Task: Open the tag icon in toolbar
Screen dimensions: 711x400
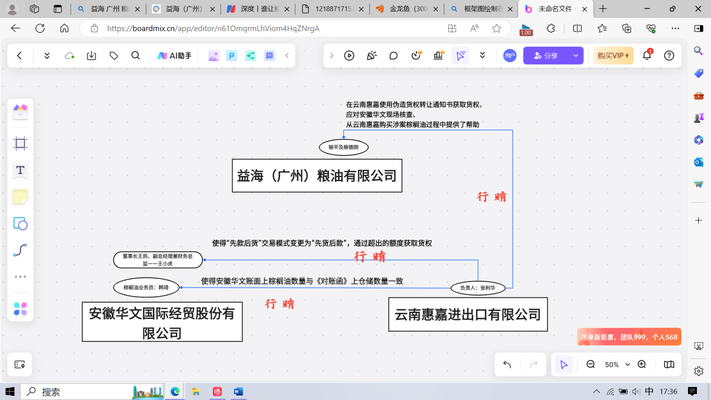Action: [113, 56]
